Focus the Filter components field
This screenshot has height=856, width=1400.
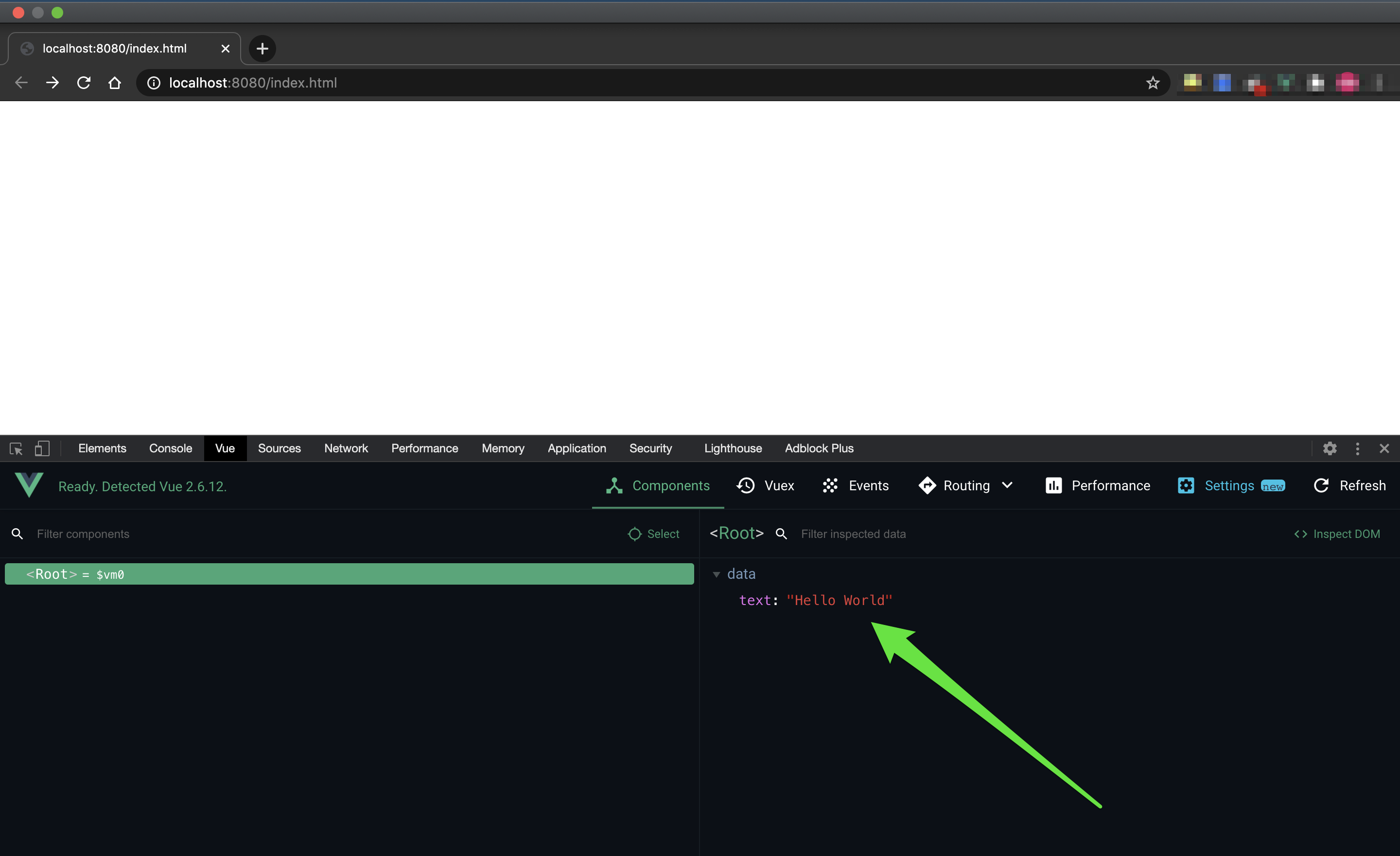pyautogui.click(x=318, y=534)
